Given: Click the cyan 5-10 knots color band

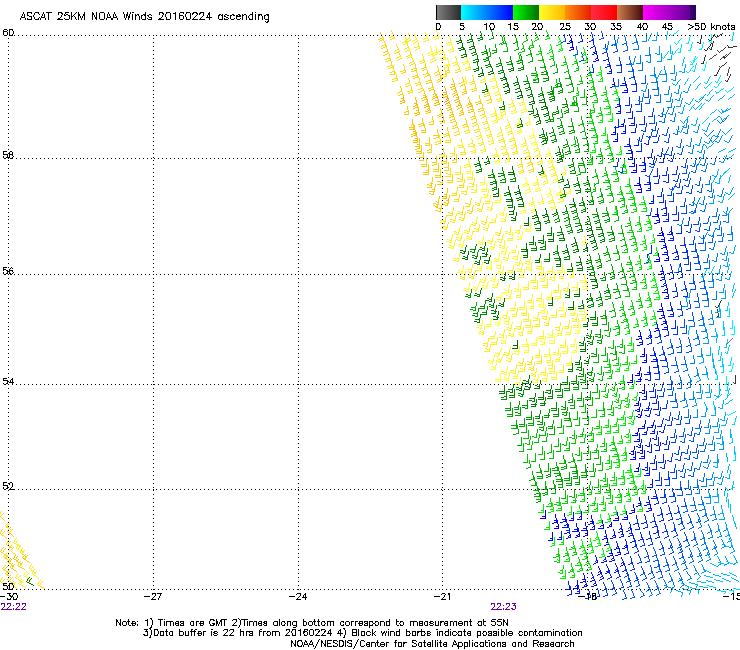Looking at the screenshot, I should [474, 12].
